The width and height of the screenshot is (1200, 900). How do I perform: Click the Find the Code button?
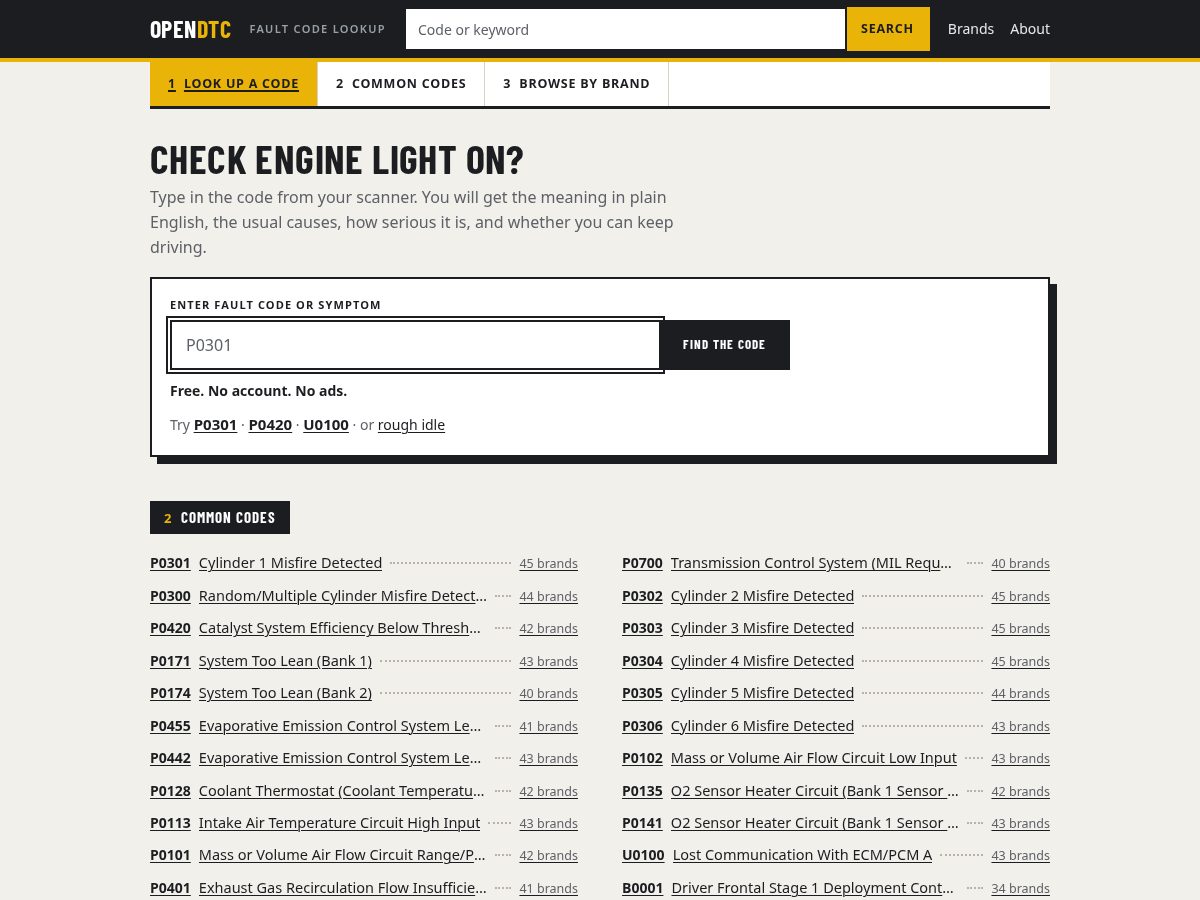pos(724,345)
